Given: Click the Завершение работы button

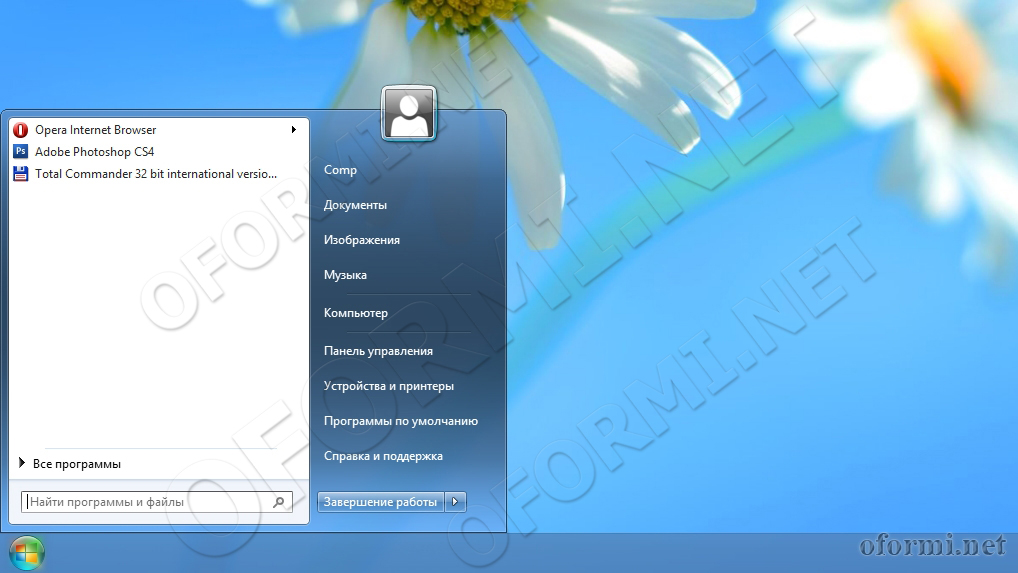Looking at the screenshot, I should click(x=380, y=502).
